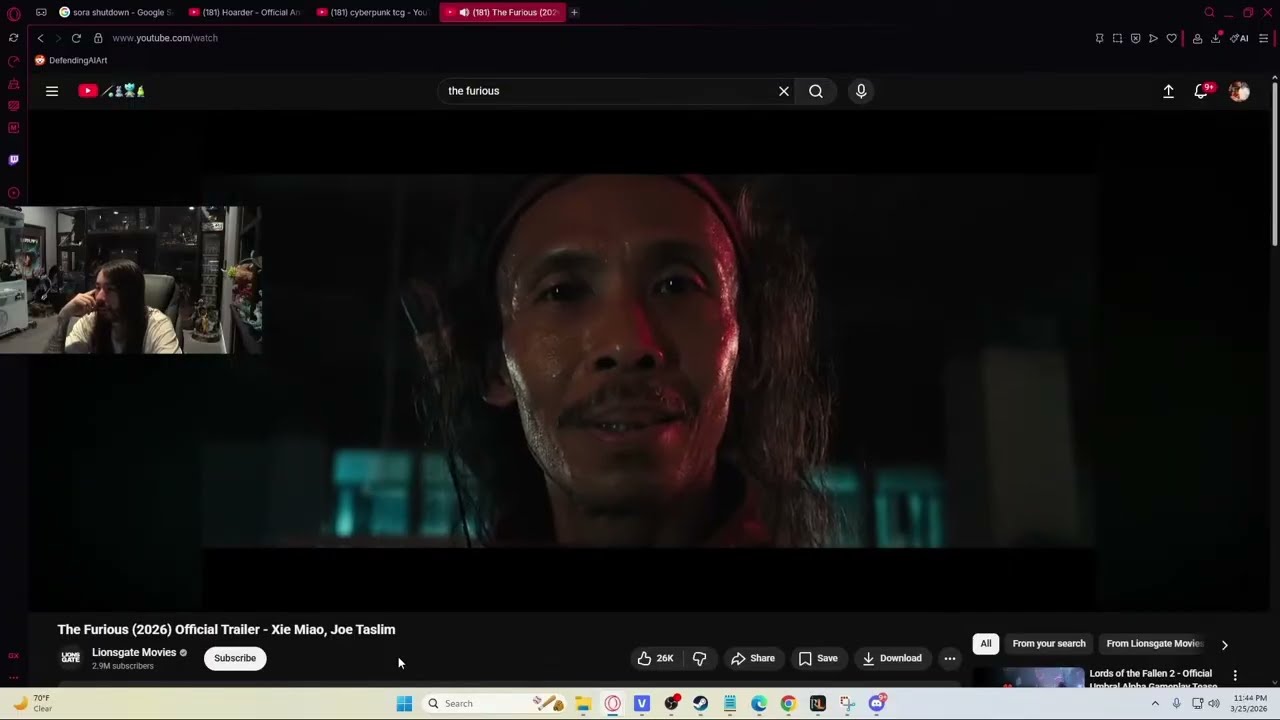The width and height of the screenshot is (1280, 720).
Task: Open the taskbar clock showing 11:44 PM
Action: pos(1250,703)
